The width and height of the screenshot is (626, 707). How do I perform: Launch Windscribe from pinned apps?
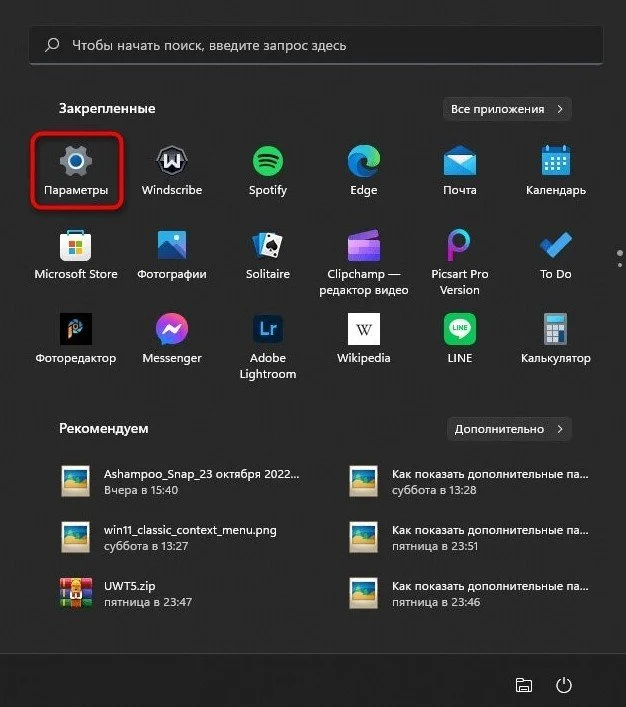click(172, 170)
